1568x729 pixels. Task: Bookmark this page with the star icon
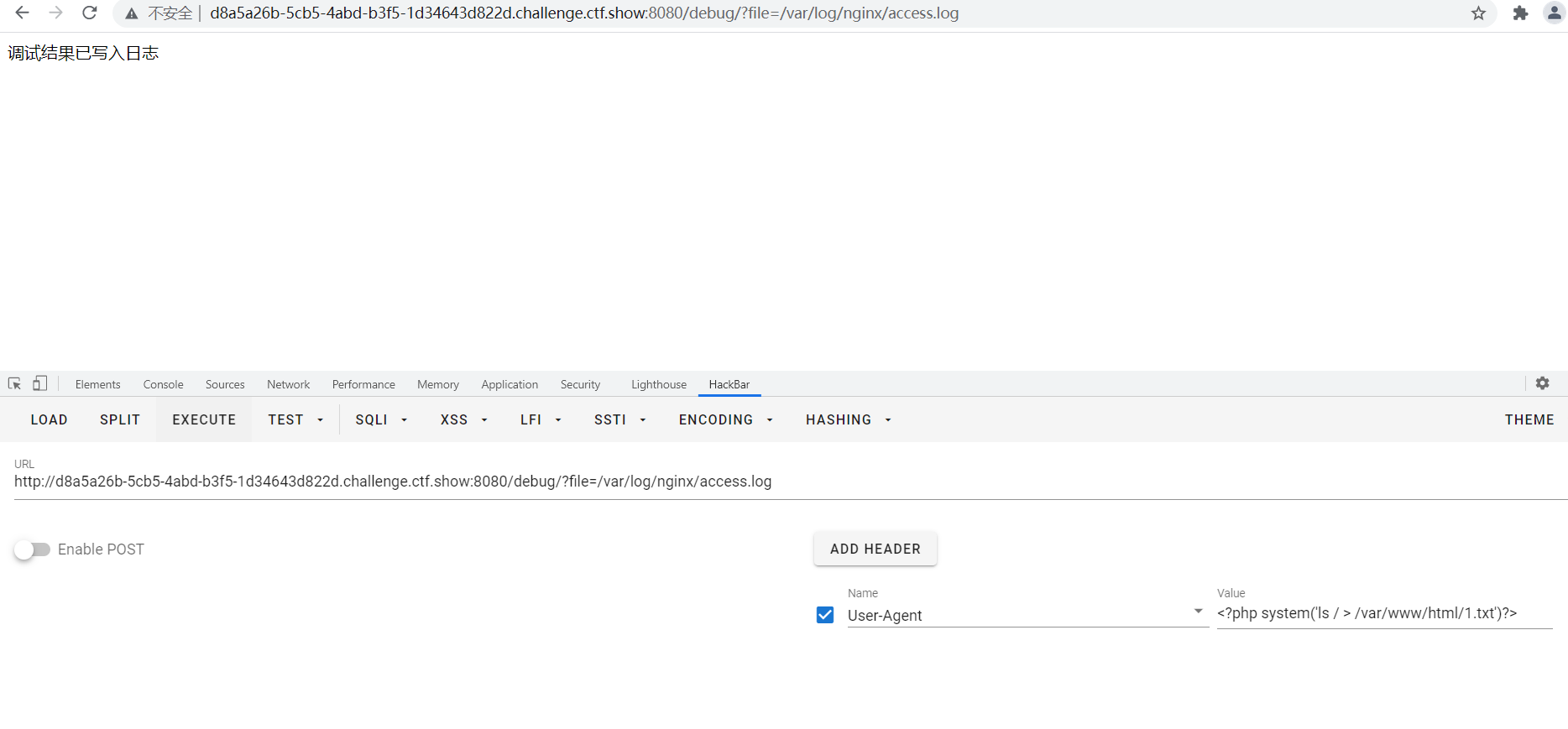click(x=1478, y=13)
